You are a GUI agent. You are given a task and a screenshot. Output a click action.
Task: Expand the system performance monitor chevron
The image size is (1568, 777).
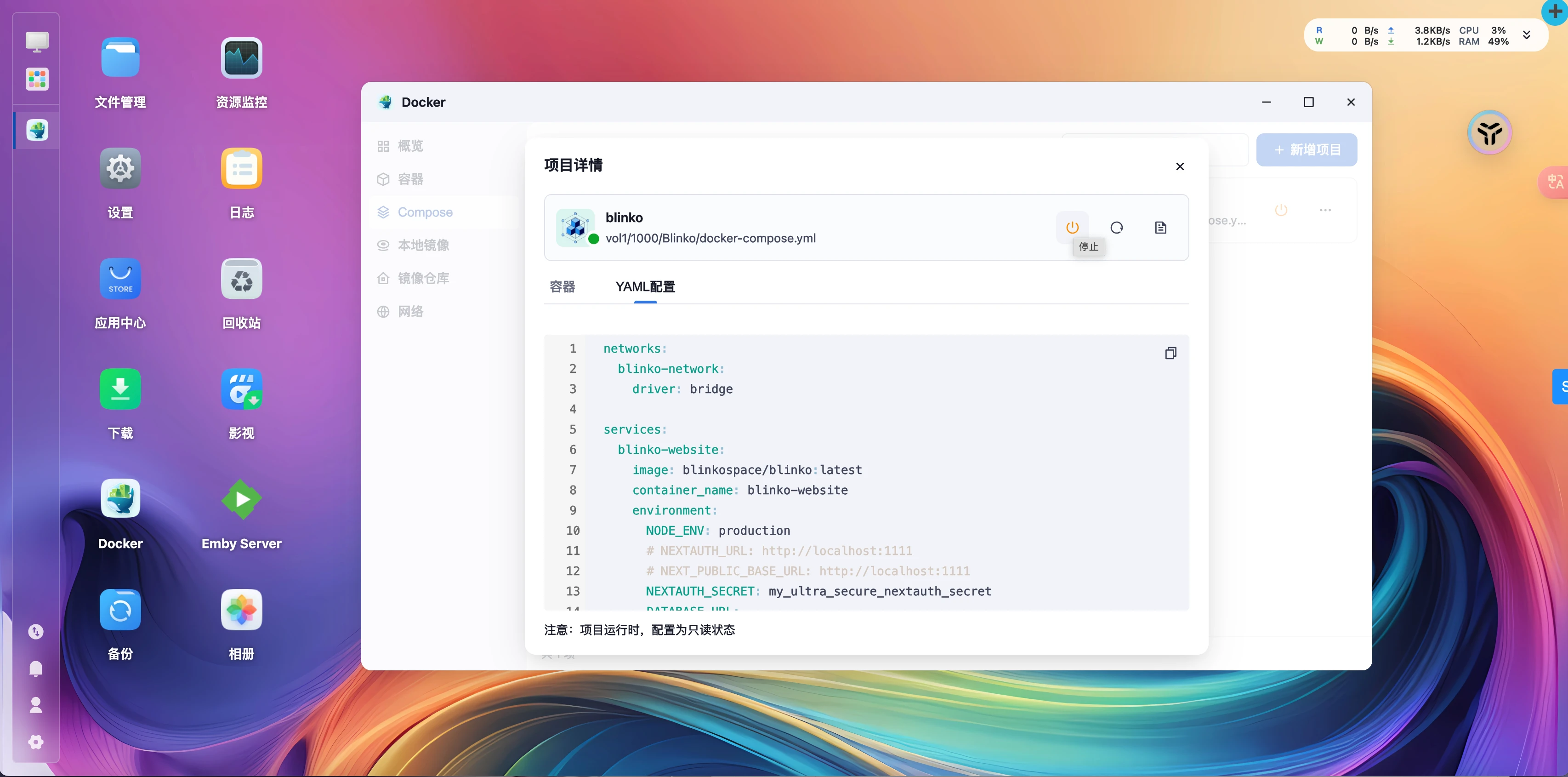point(1527,34)
